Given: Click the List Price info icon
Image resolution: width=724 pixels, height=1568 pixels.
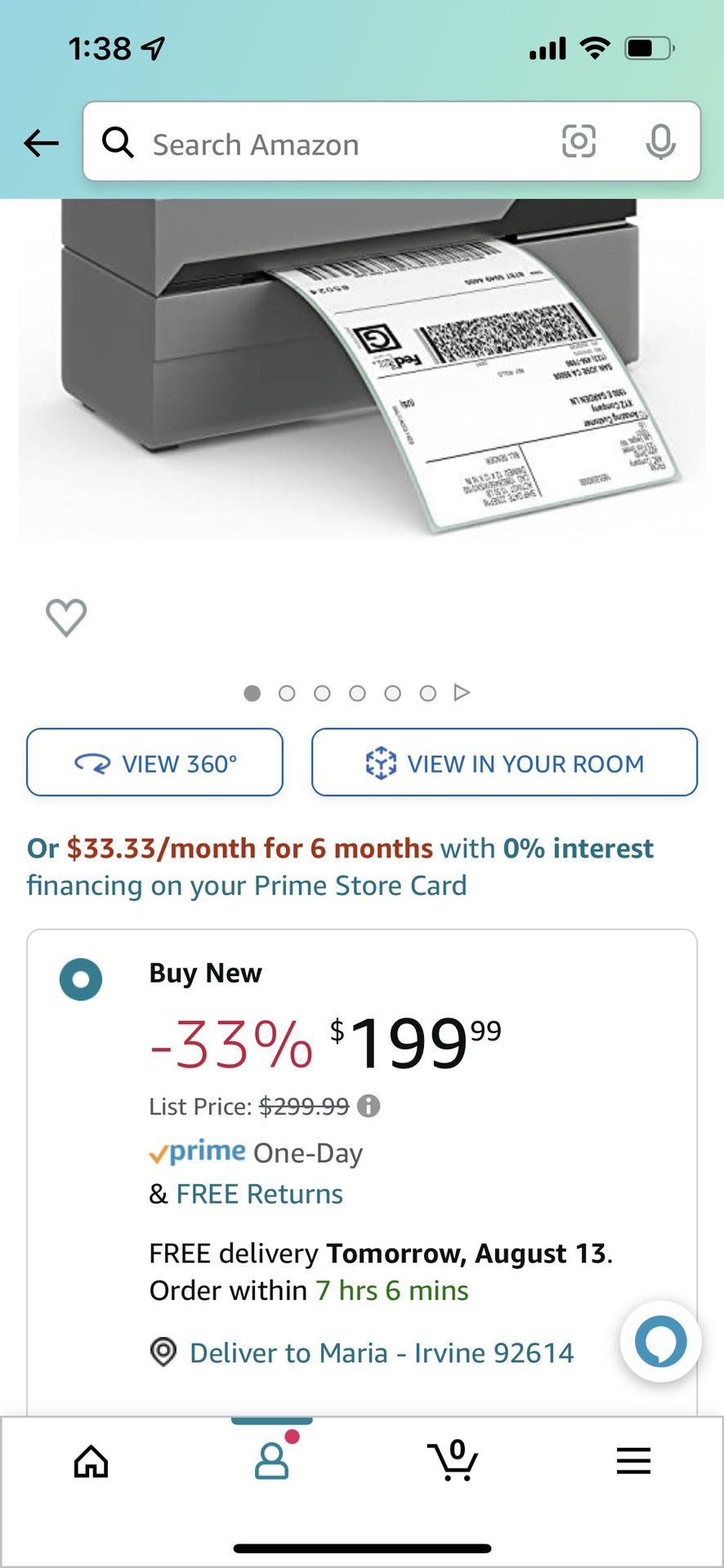Looking at the screenshot, I should point(369,1106).
